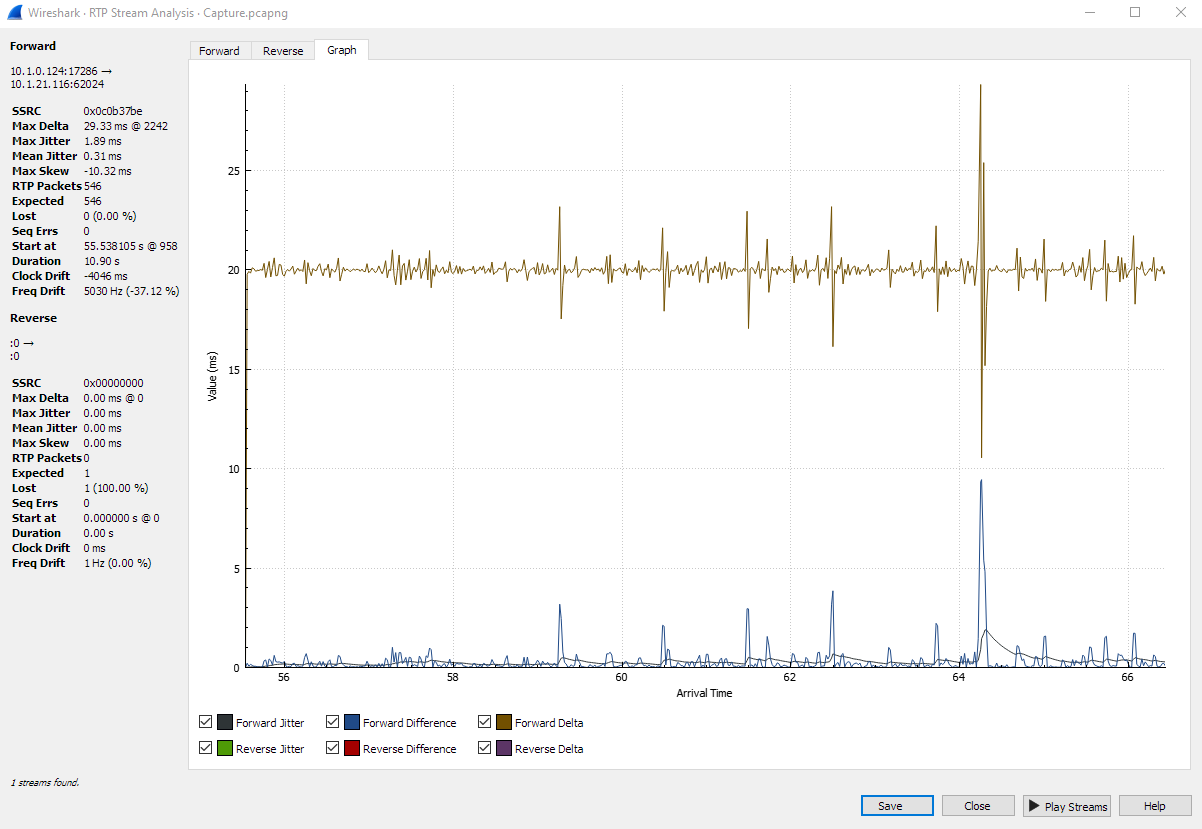The width and height of the screenshot is (1202, 829).
Task: Disable the Forward Difference checkbox
Action: click(332, 721)
